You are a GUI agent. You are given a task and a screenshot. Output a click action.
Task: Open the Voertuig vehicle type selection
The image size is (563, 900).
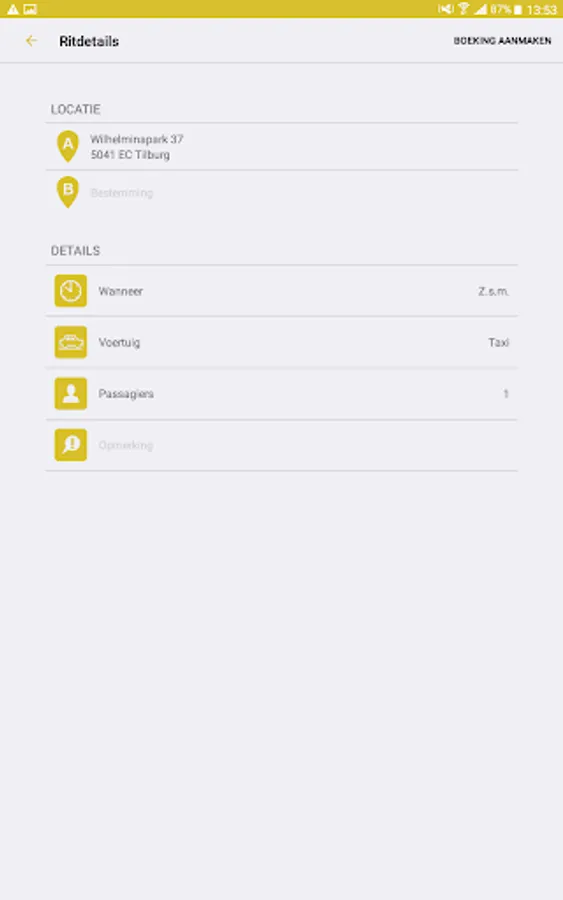click(x=282, y=342)
